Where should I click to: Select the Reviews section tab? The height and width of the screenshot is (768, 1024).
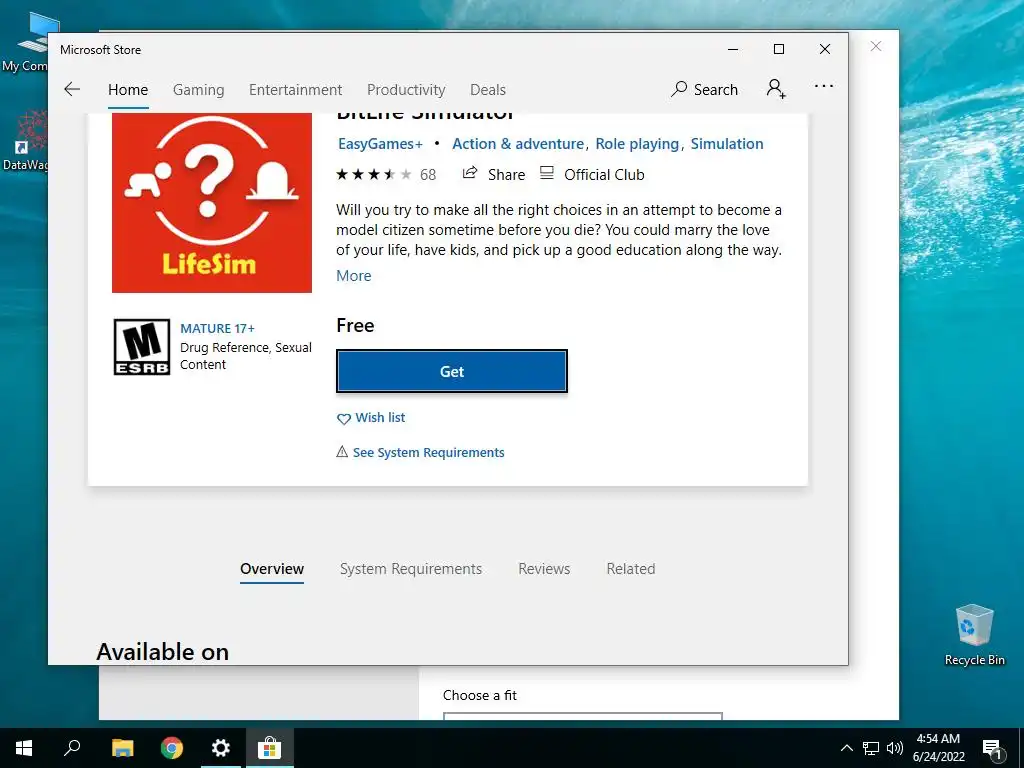tap(544, 569)
